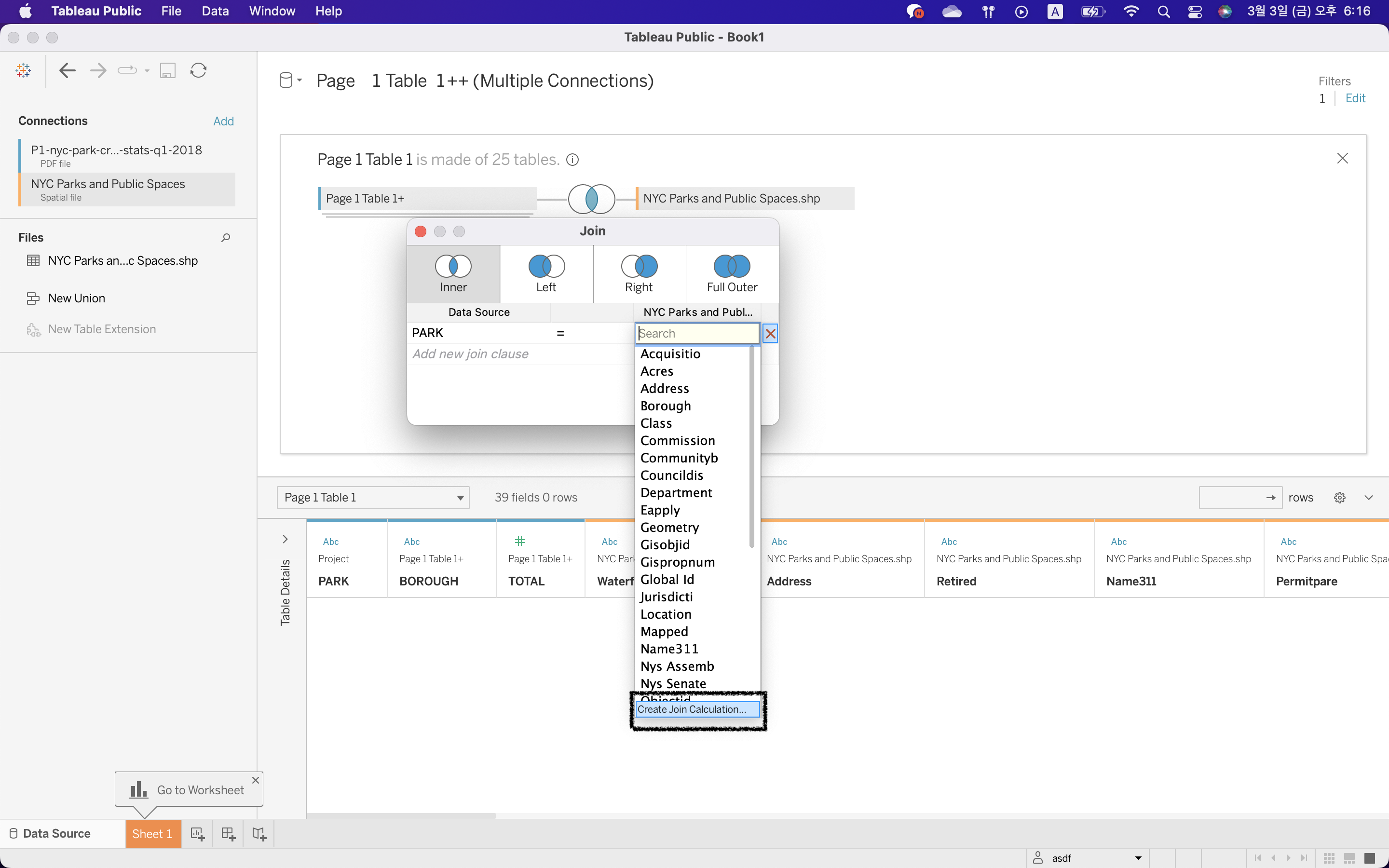The width and height of the screenshot is (1389, 868).
Task: Click the New Dashboard icon at bottom
Action: pyautogui.click(x=228, y=834)
